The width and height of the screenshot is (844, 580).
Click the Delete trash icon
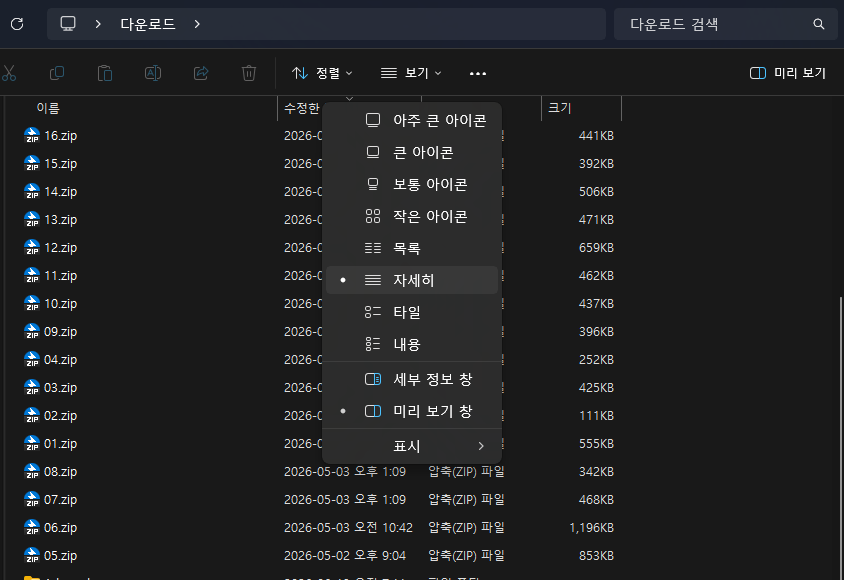(x=249, y=73)
